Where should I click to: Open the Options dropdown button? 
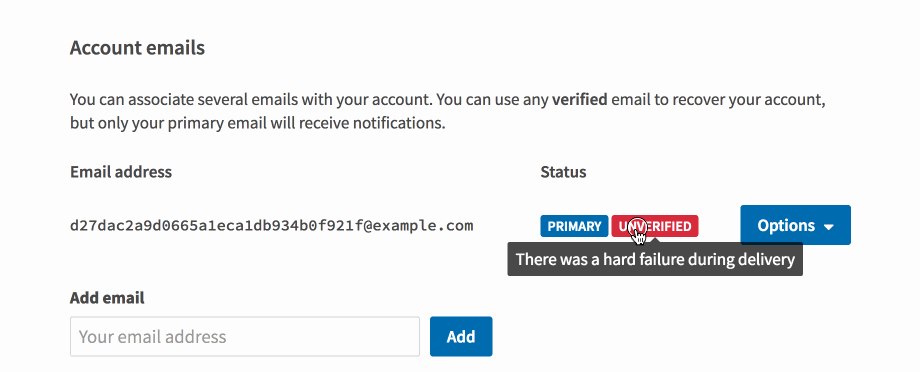tap(795, 225)
